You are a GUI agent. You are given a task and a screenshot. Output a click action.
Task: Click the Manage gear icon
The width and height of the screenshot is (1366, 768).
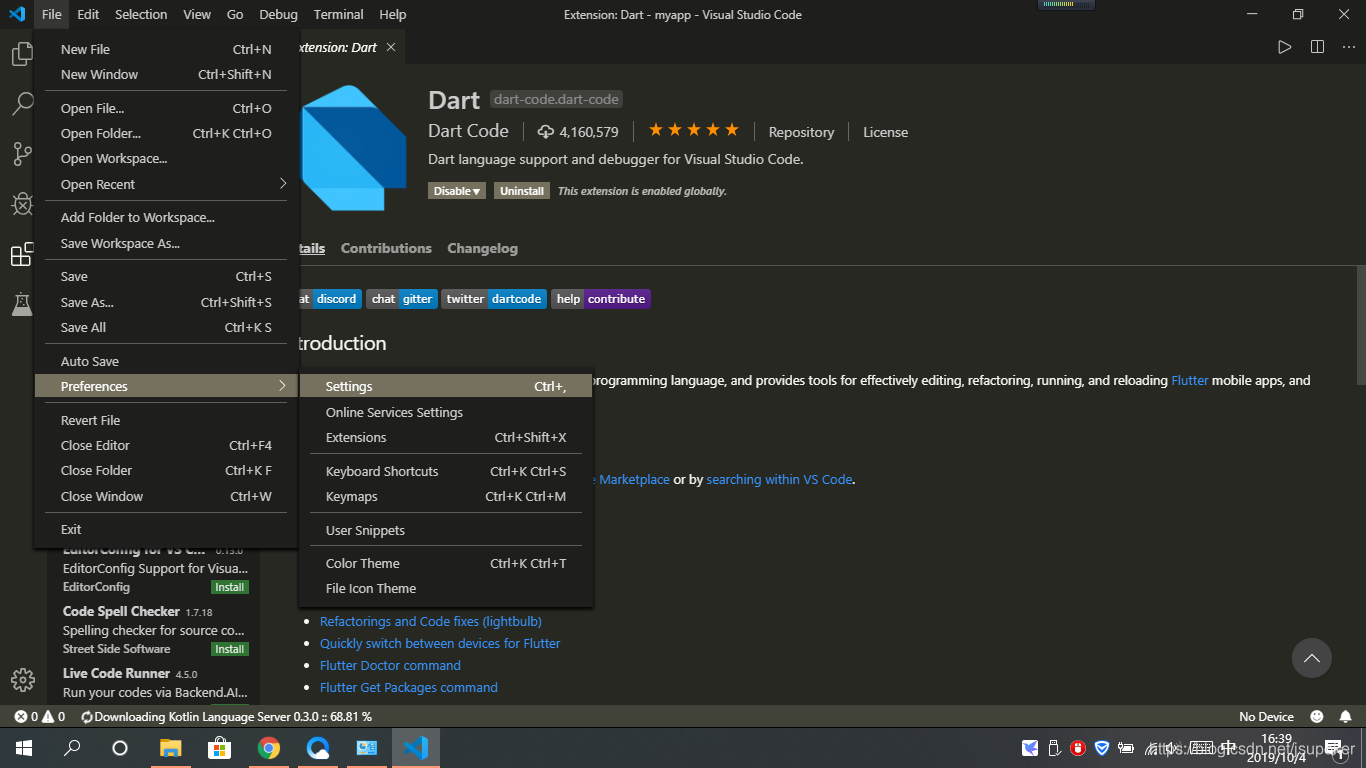click(x=22, y=679)
